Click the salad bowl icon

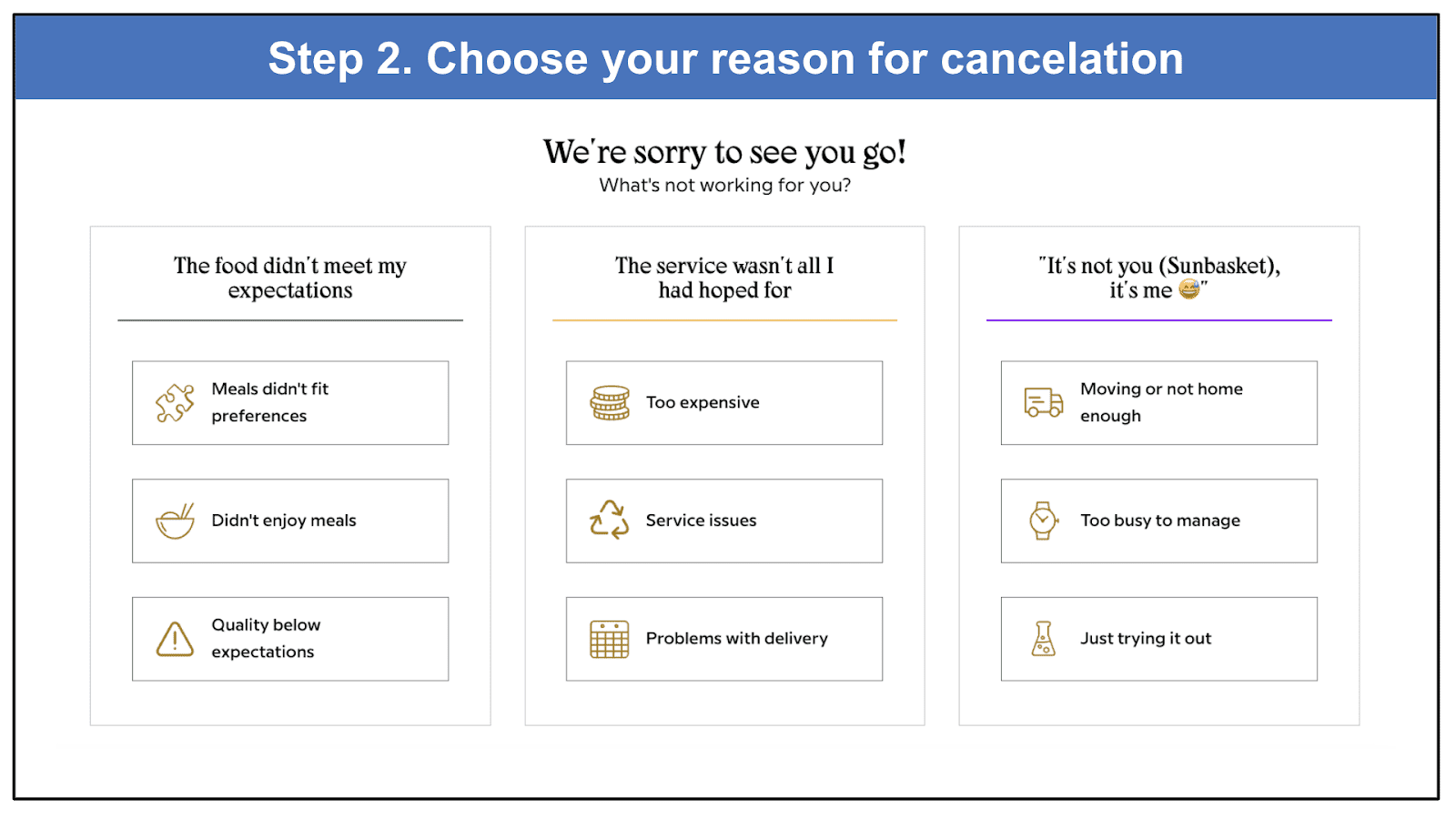(175, 521)
